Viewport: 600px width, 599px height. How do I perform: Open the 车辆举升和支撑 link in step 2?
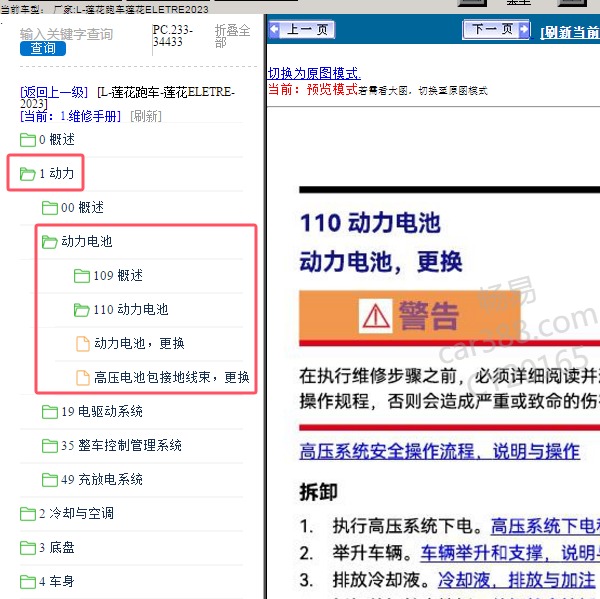click(510, 553)
